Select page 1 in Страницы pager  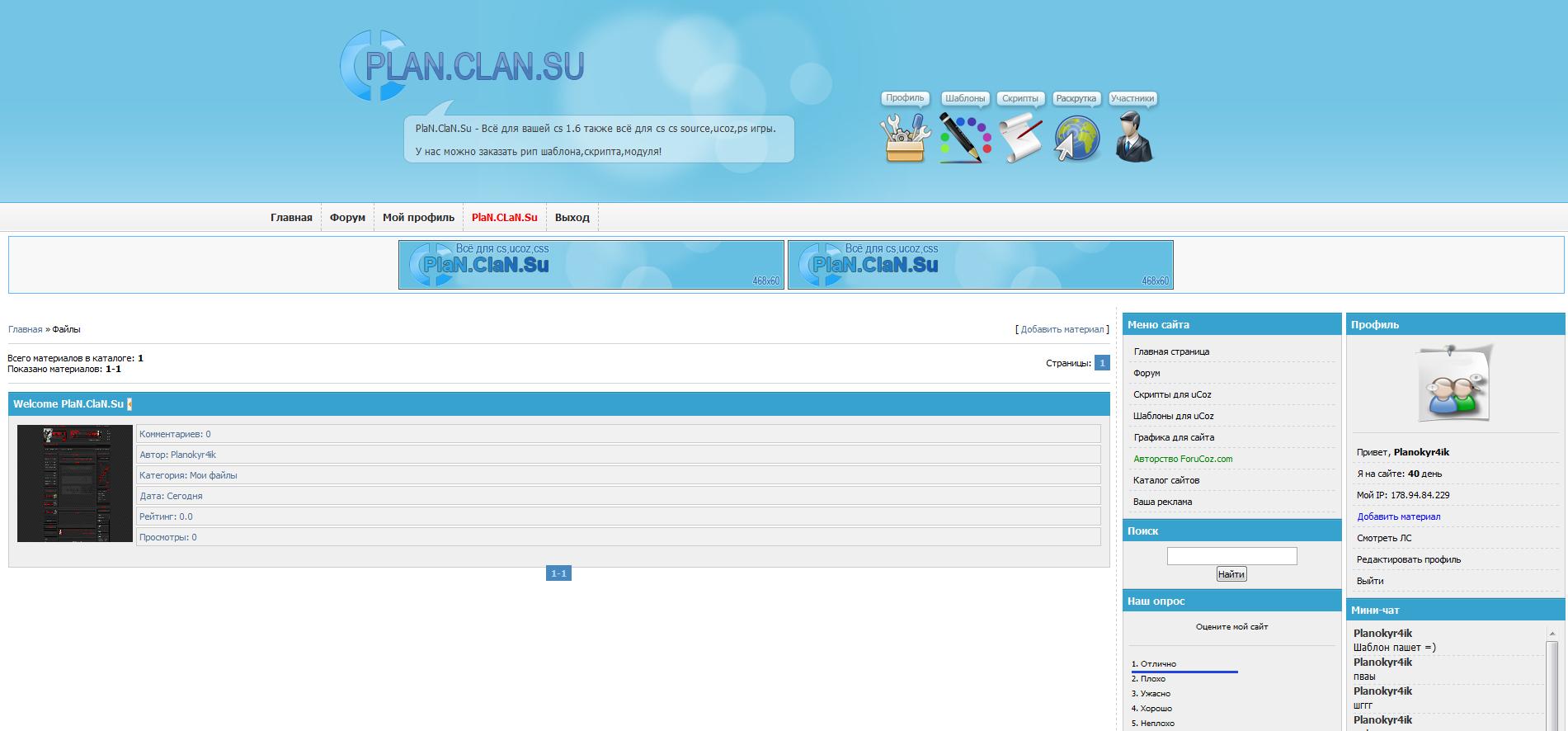[x=1102, y=363]
